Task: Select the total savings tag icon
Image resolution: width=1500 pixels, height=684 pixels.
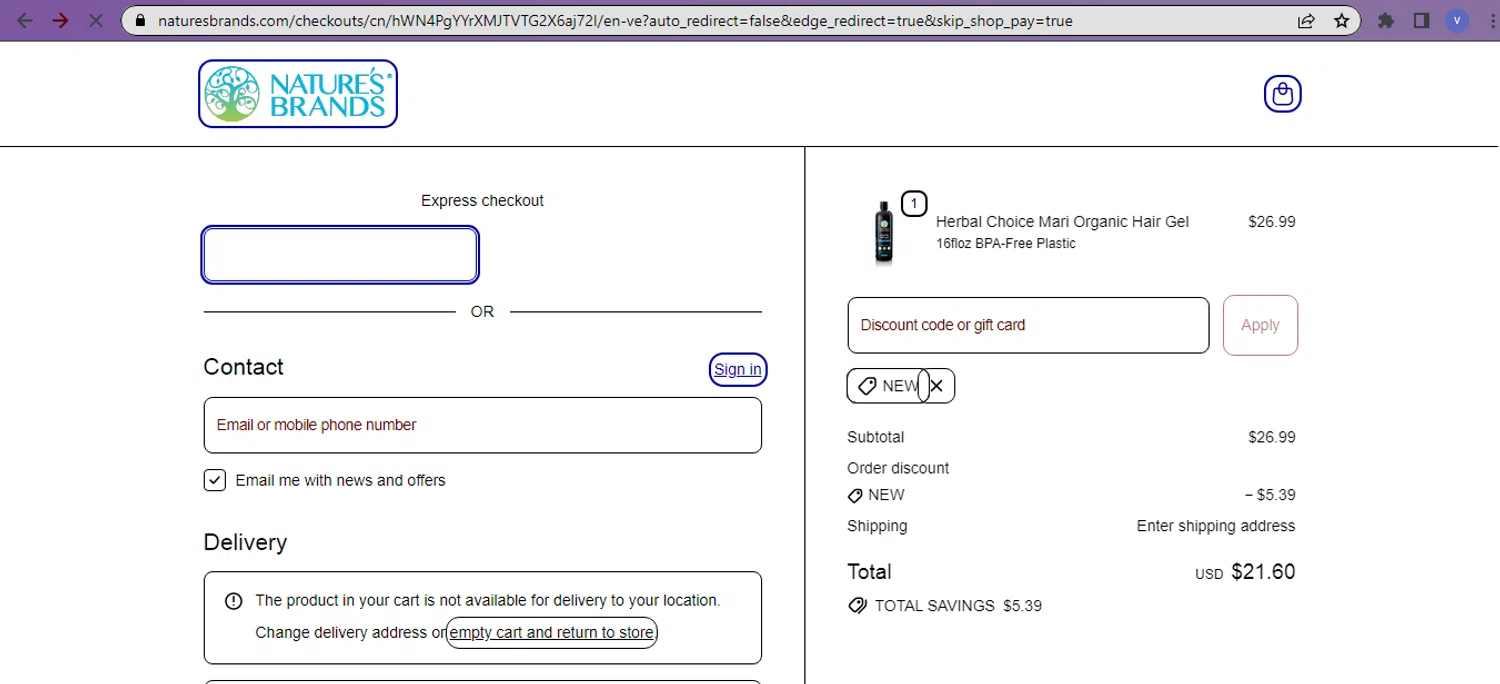Action: click(857, 606)
